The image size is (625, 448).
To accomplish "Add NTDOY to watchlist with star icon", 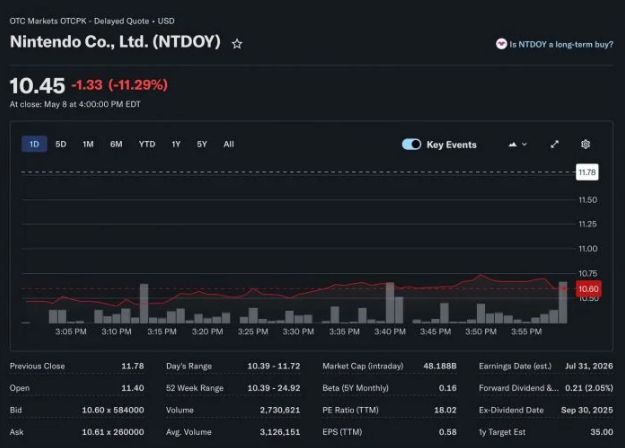I will click(237, 44).
